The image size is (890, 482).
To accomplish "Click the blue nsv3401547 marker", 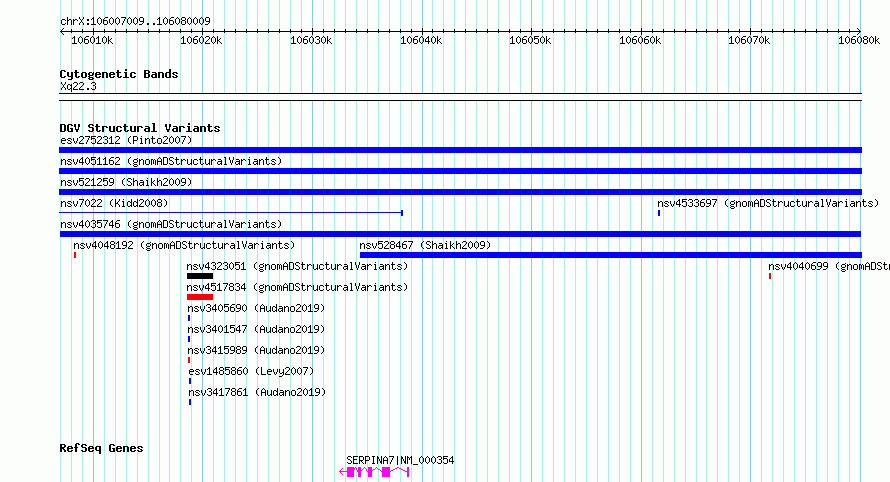I will [x=189, y=339].
